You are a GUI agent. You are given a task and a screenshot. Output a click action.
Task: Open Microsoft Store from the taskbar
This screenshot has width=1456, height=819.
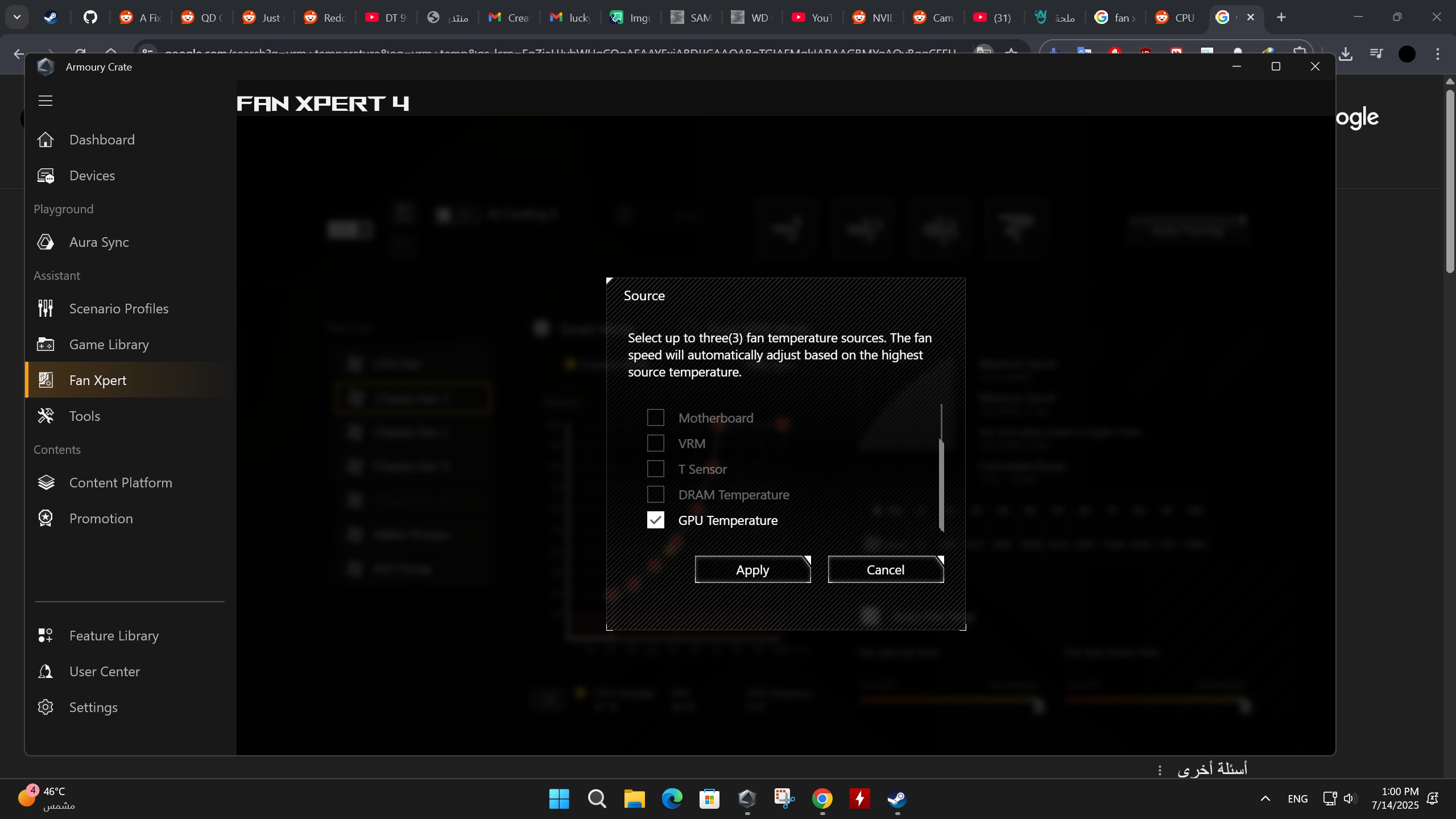click(x=709, y=799)
